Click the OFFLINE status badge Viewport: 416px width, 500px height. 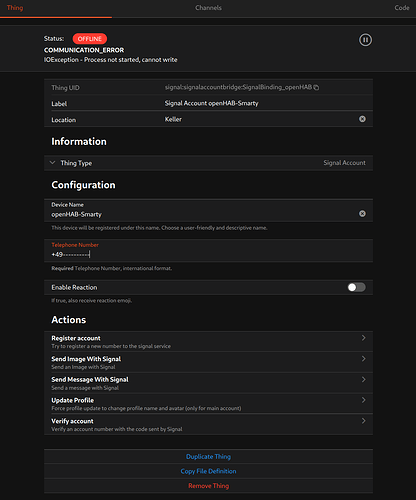tap(90, 39)
